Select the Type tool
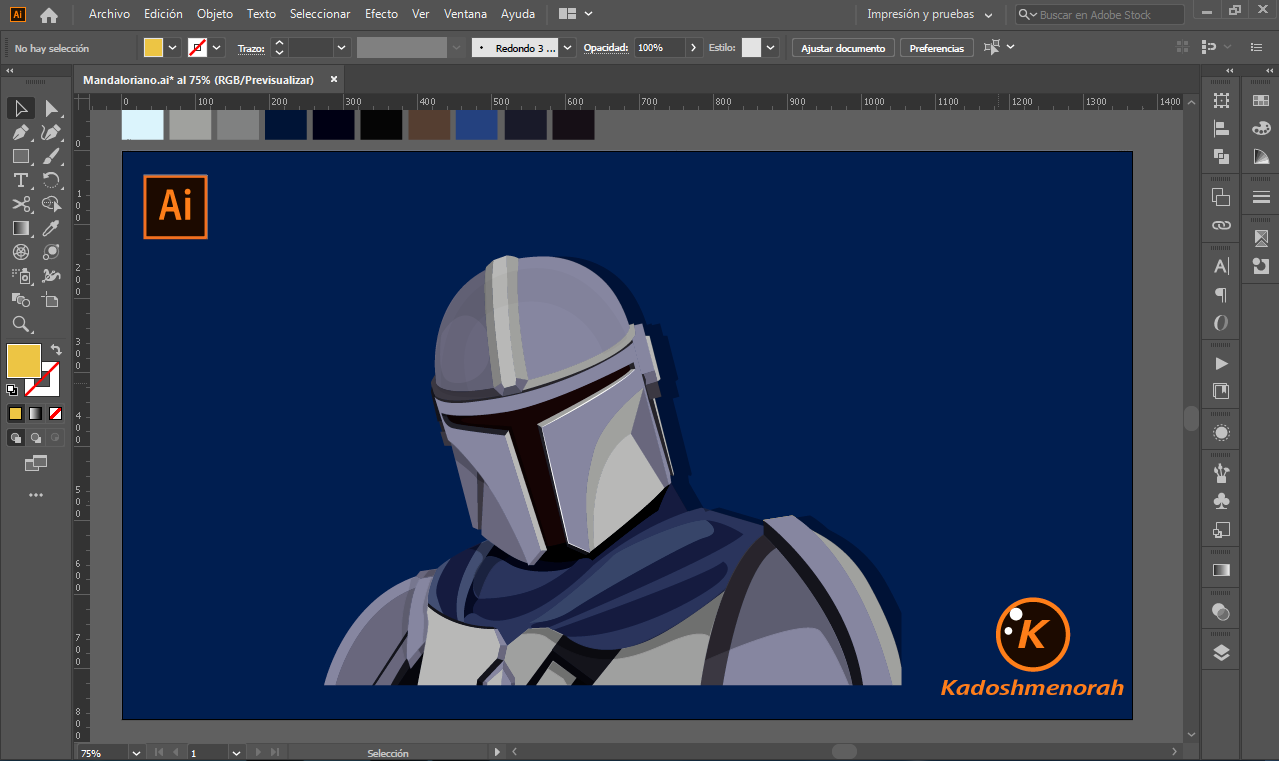The image size is (1279, 761). click(x=20, y=180)
